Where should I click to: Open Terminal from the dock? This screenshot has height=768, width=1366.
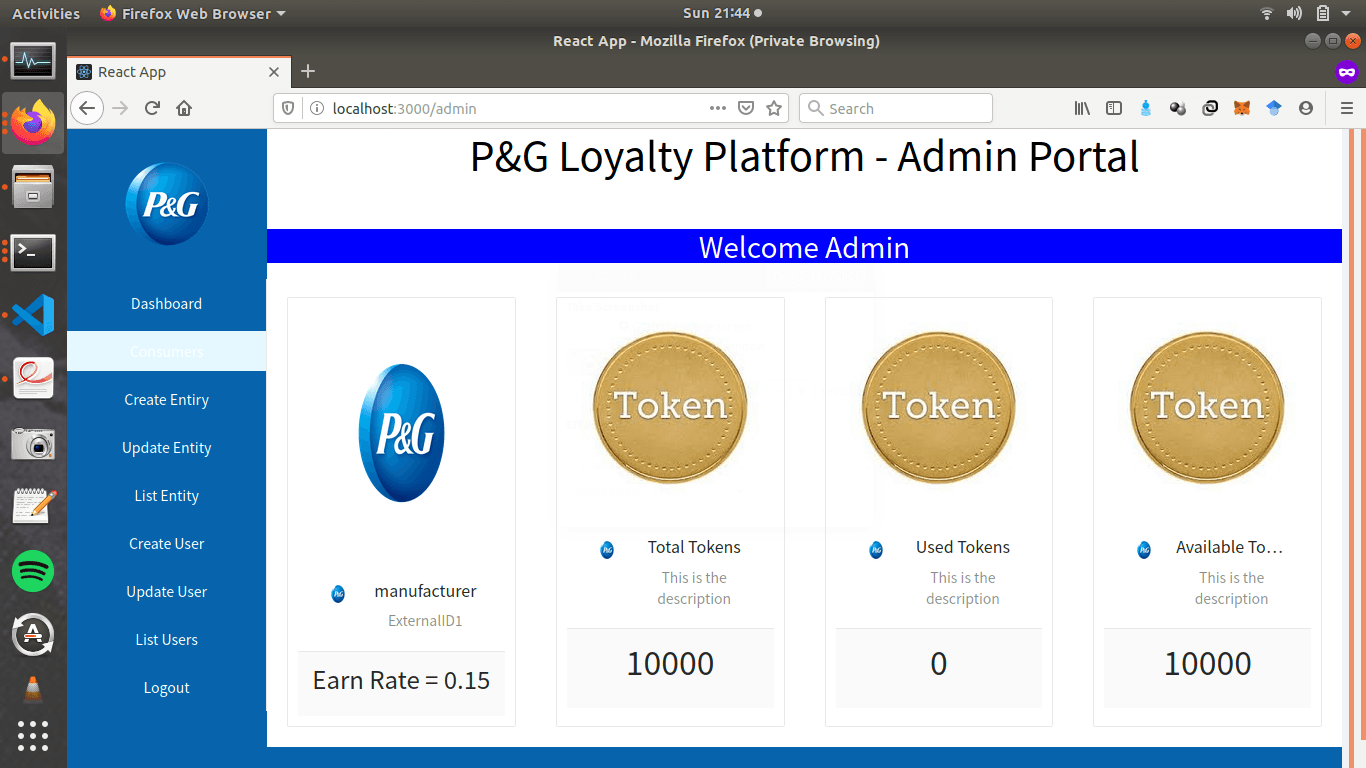click(x=33, y=253)
